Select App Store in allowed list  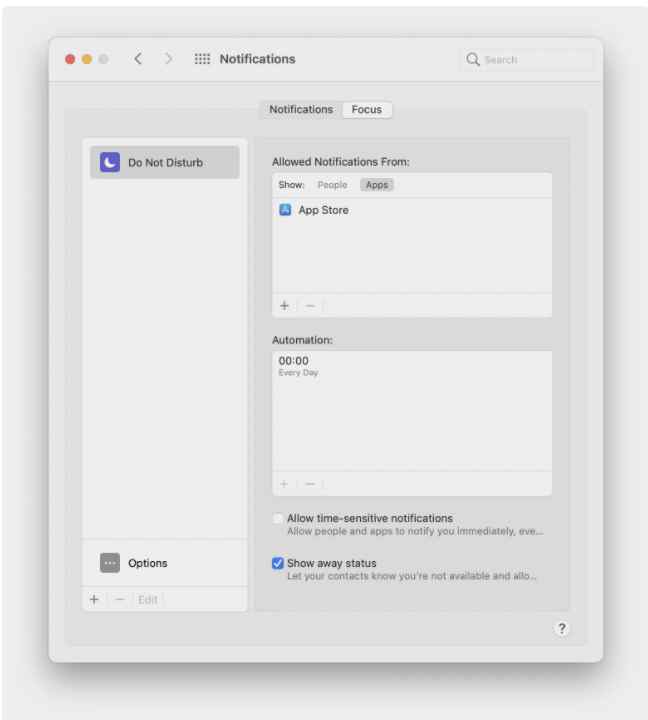(x=412, y=210)
